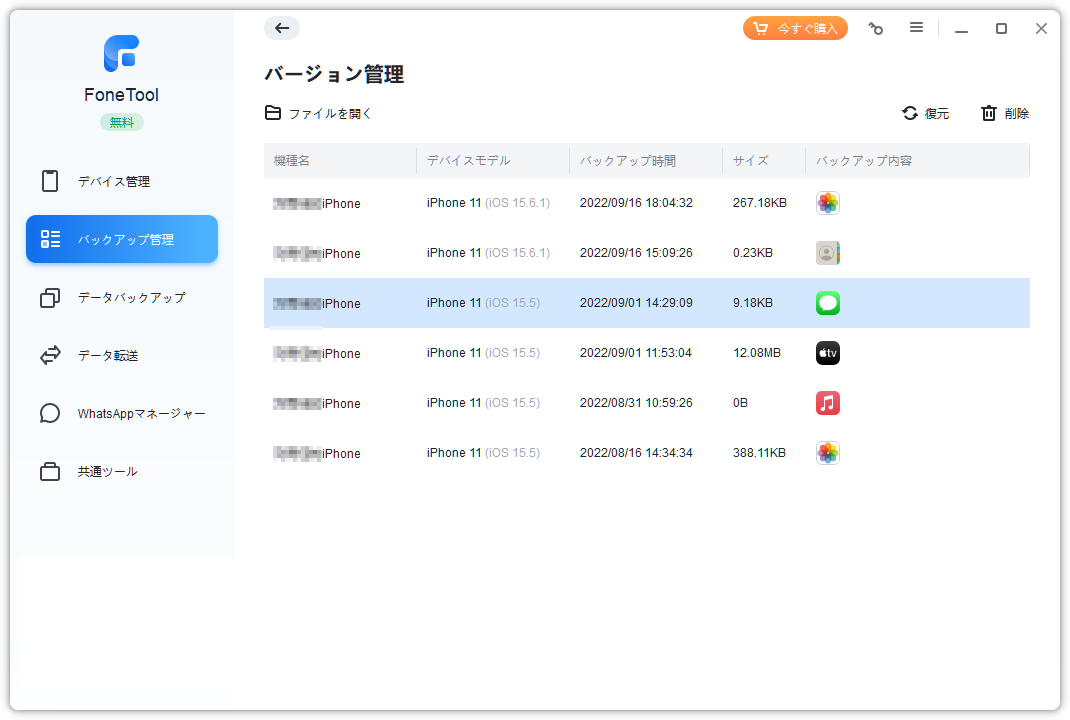Click 復元 to restore backup
This screenshot has width=1070, height=720.
(925, 114)
